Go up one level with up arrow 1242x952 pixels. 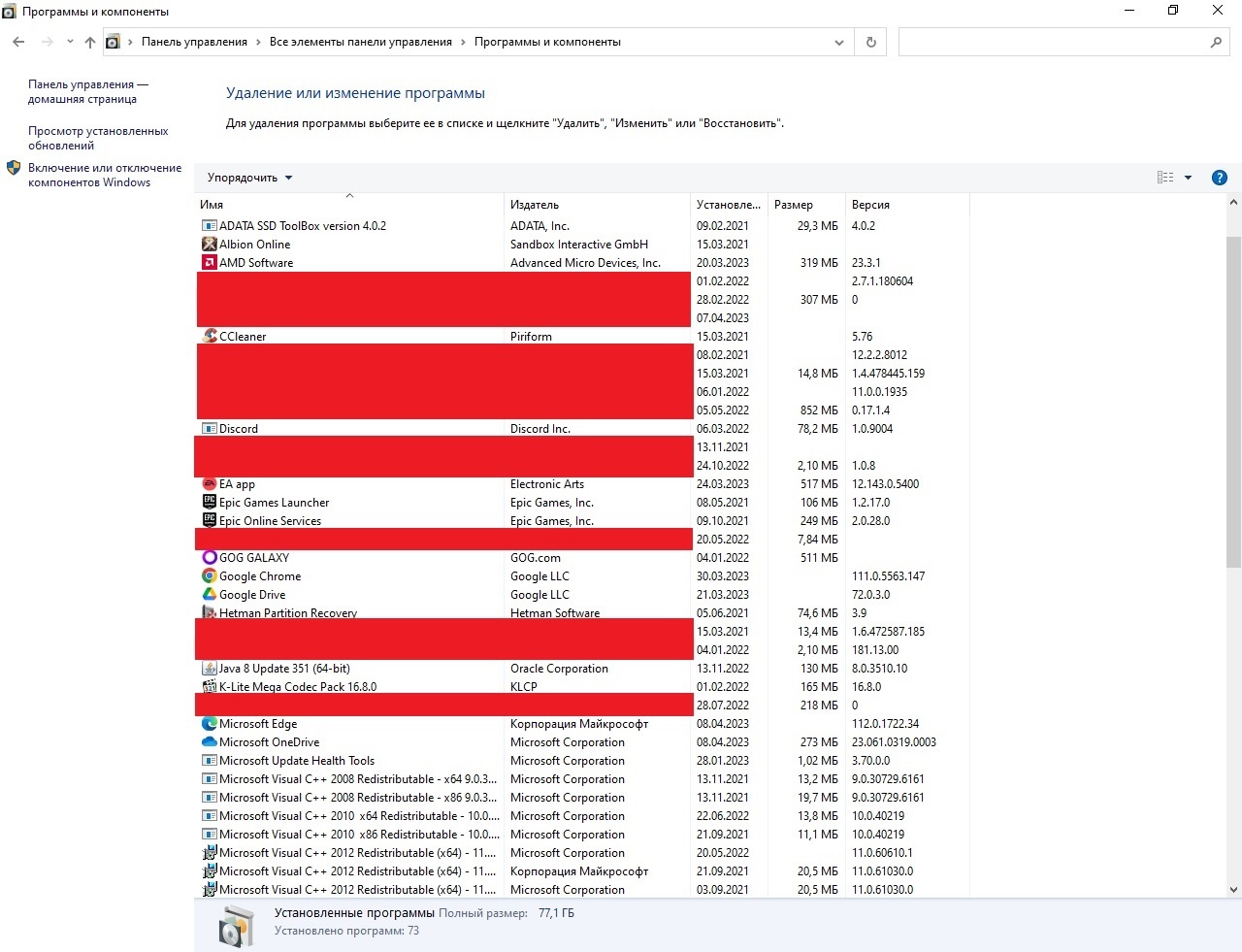click(x=90, y=42)
